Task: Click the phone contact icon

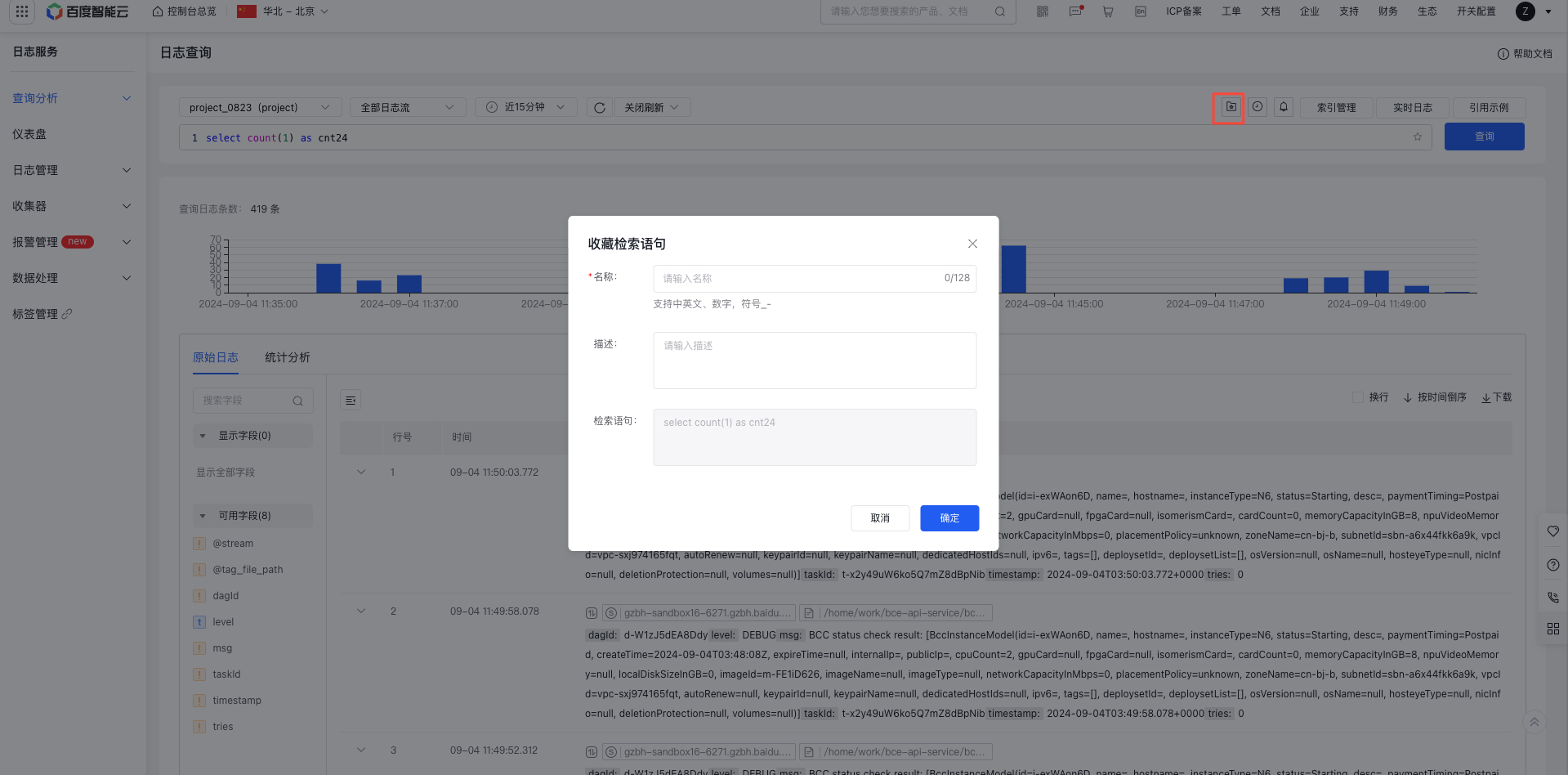Action: click(1553, 598)
